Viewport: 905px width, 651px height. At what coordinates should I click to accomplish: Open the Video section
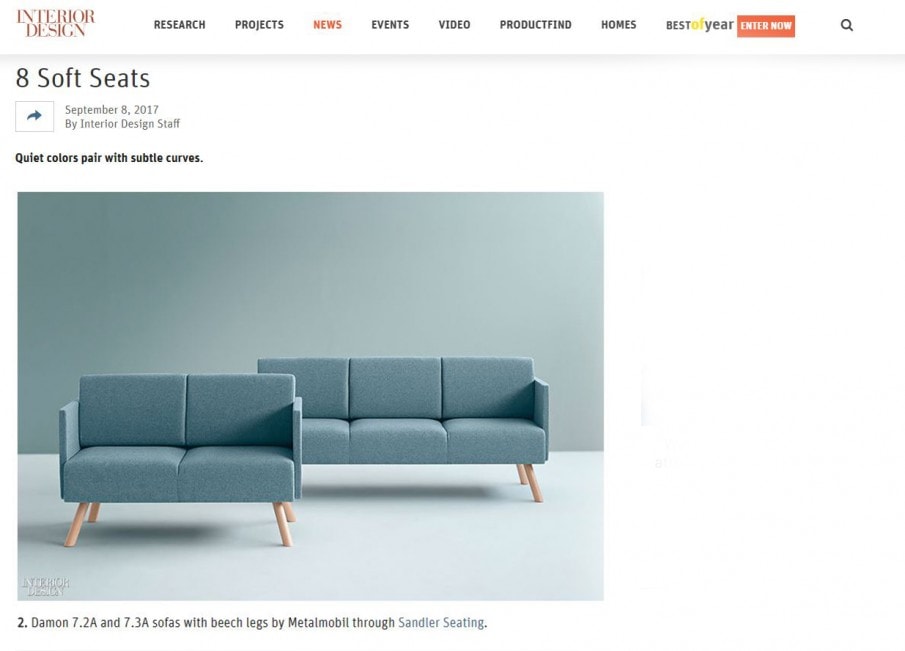click(x=454, y=25)
